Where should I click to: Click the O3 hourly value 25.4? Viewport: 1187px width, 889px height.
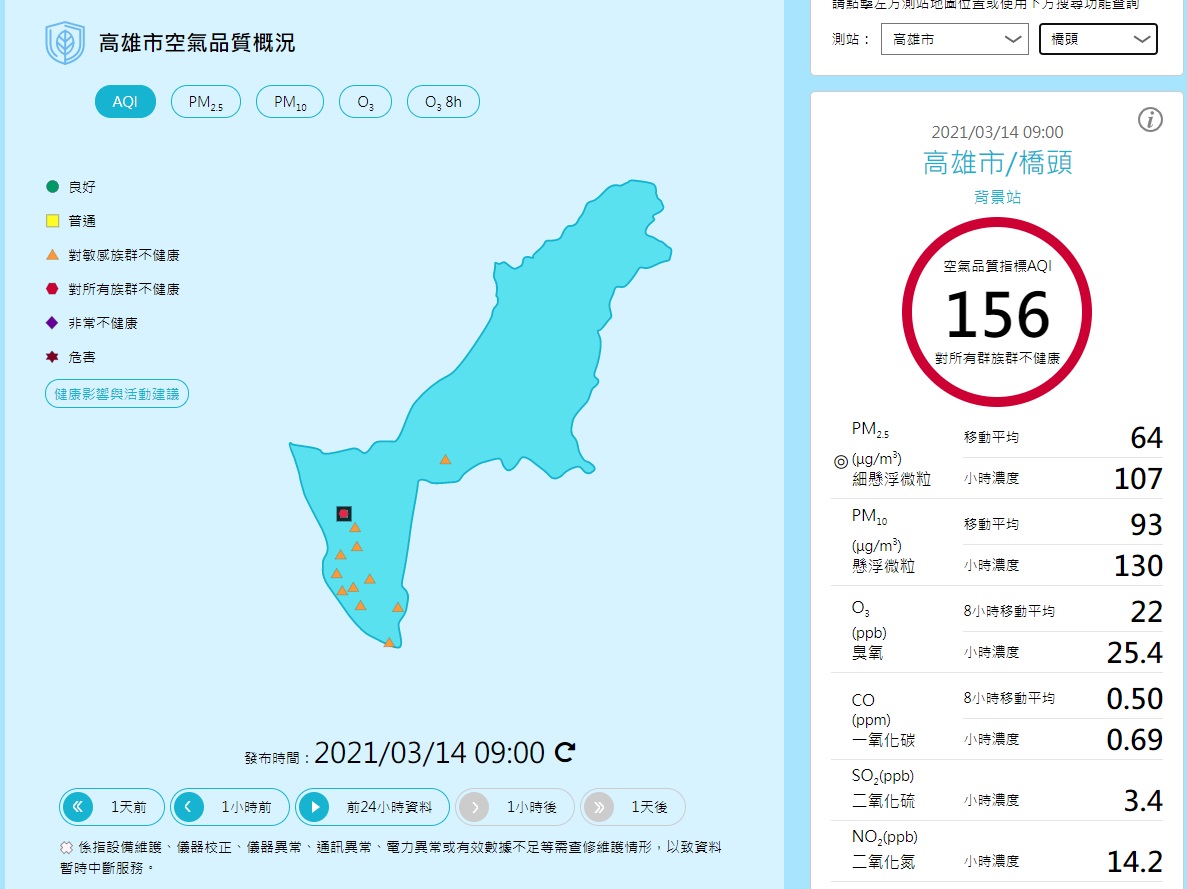tap(1134, 653)
